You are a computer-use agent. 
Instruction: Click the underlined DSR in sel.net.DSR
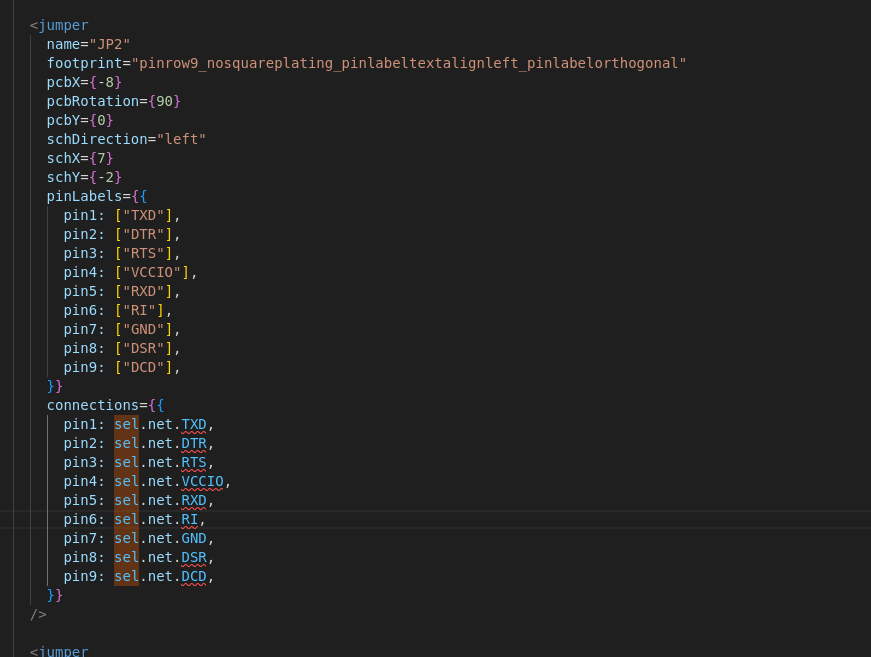pyautogui.click(x=194, y=557)
